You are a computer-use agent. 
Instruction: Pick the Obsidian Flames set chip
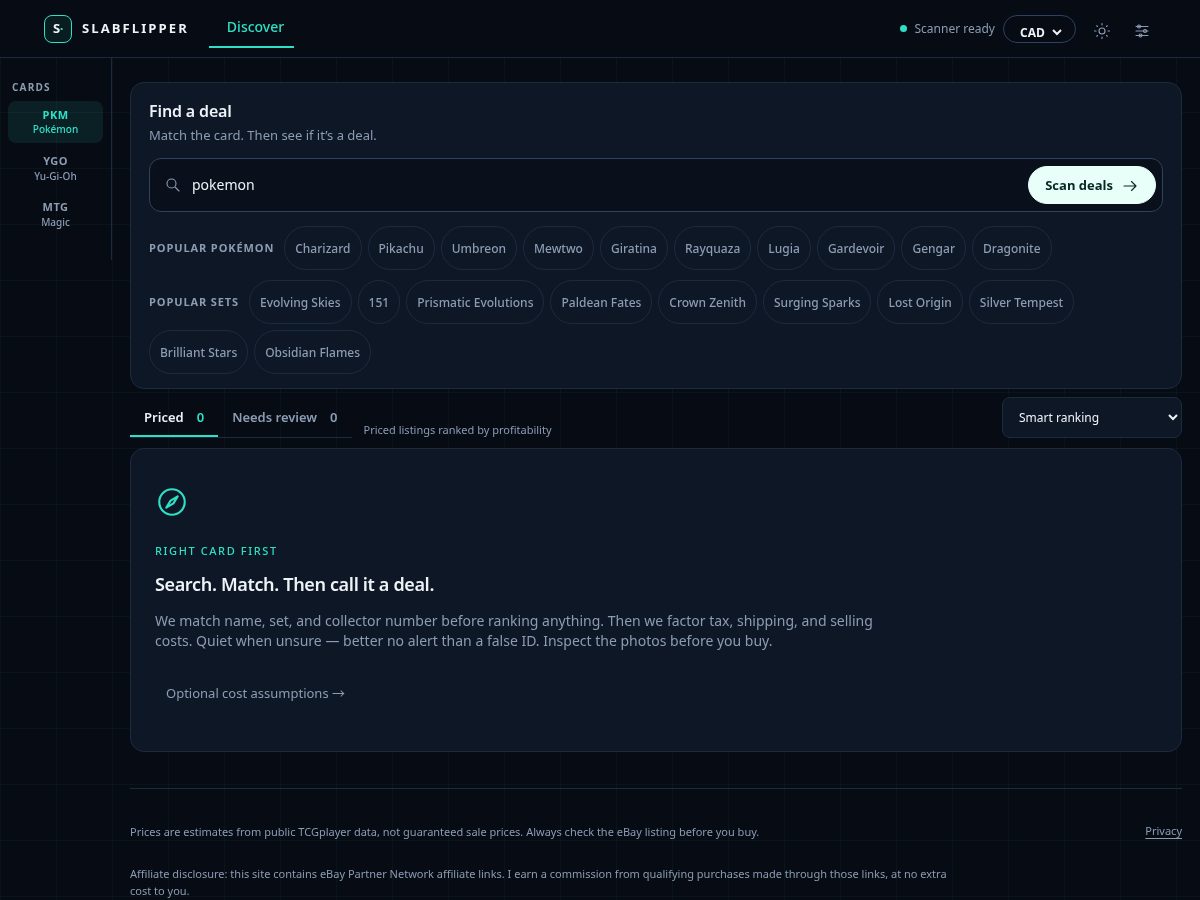tap(312, 352)
